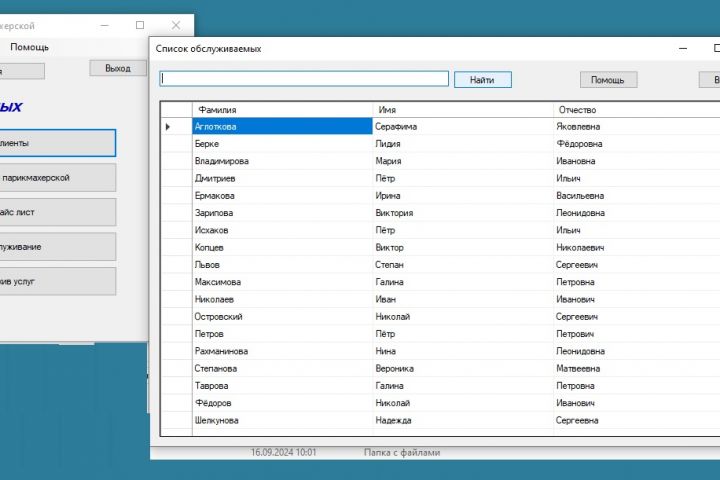
Task: Close the main hairdresser window
Action: click(176, 25)
